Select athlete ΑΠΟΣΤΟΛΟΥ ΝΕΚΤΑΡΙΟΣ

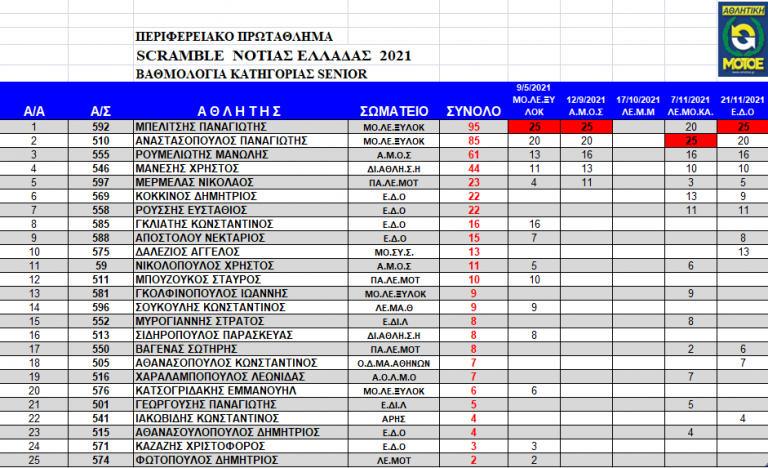[200, 238]
